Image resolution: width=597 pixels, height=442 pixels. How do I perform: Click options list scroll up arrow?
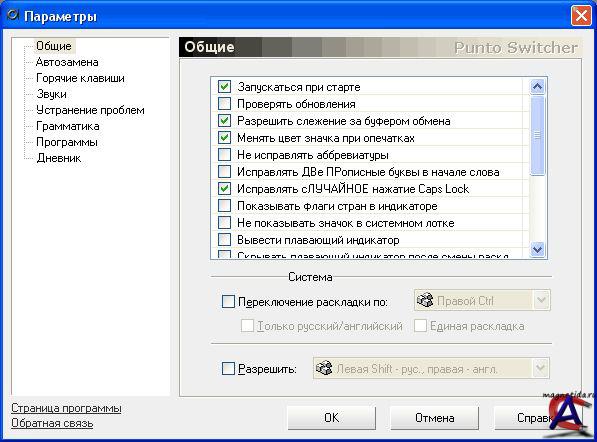(537, 87)
